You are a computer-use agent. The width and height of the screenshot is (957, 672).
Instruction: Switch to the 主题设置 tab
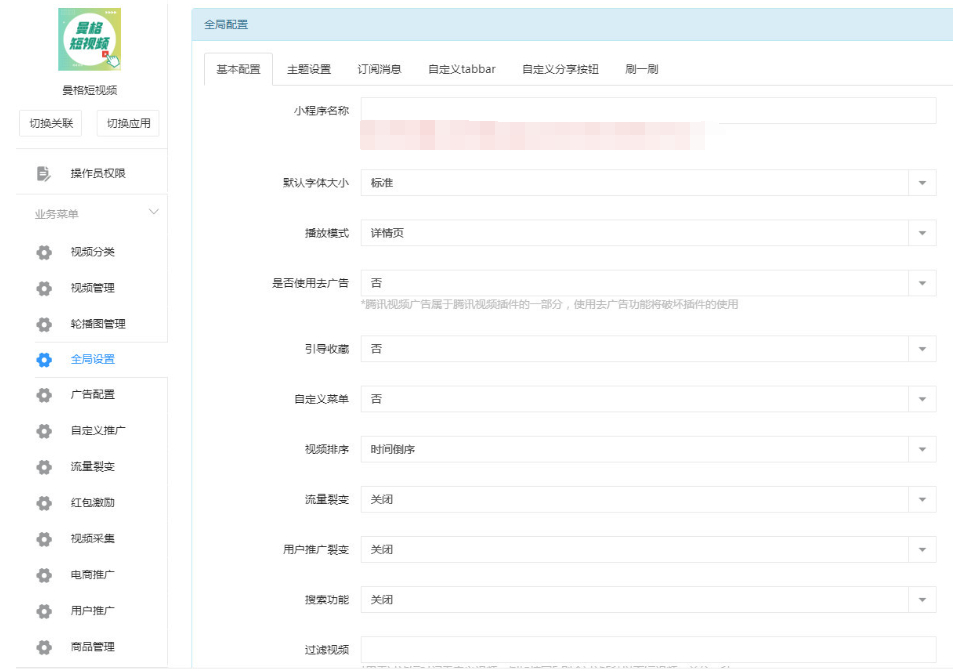click(309, 69)
